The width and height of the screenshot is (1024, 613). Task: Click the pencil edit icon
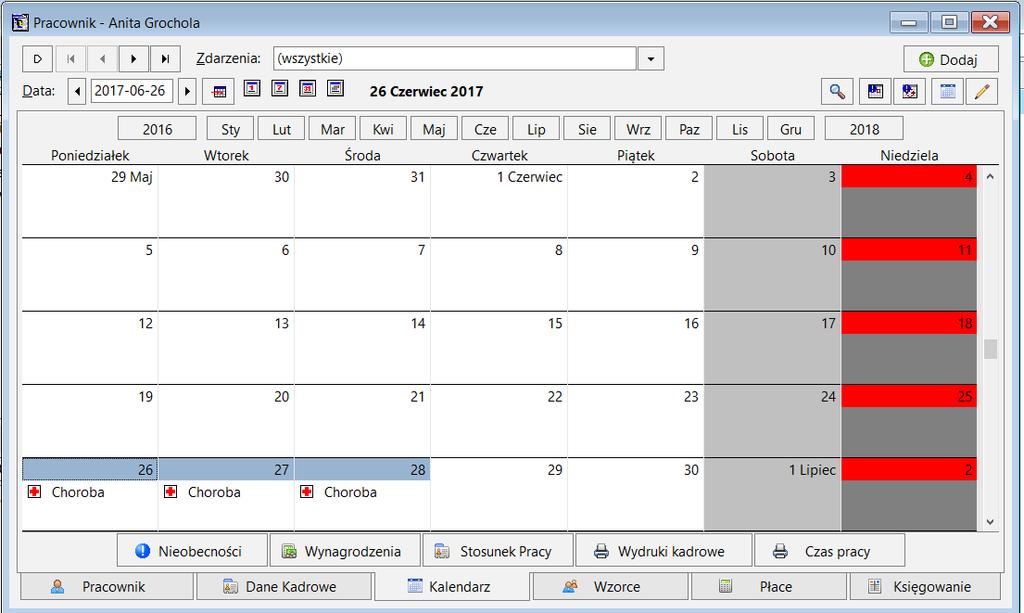coord(982,91)
